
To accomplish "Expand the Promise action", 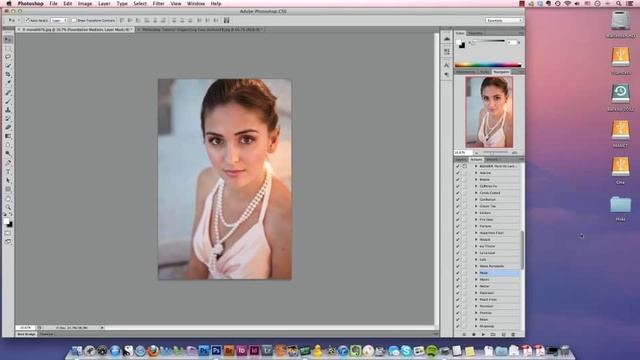I will pyautogui.click(x=476, y=313).
